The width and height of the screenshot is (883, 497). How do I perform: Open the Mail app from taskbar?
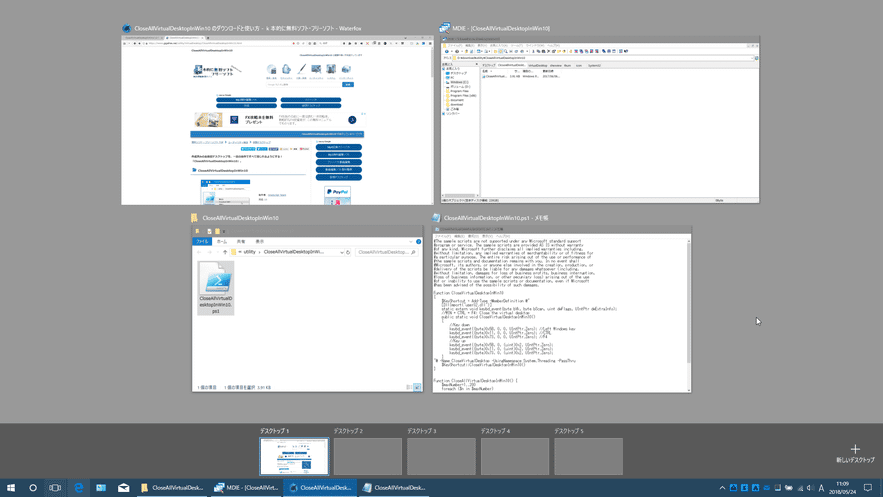(x=123, y=487)
